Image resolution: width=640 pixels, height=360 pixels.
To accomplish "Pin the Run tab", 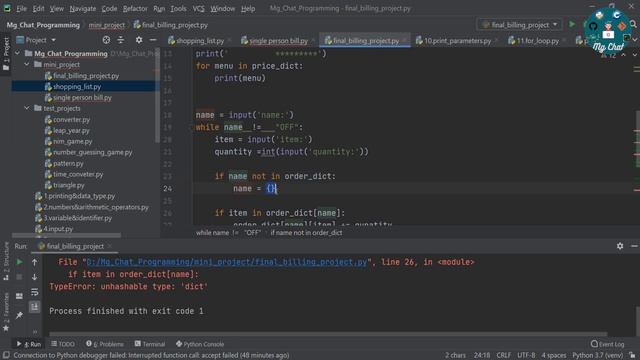I will tap(19, 315).
